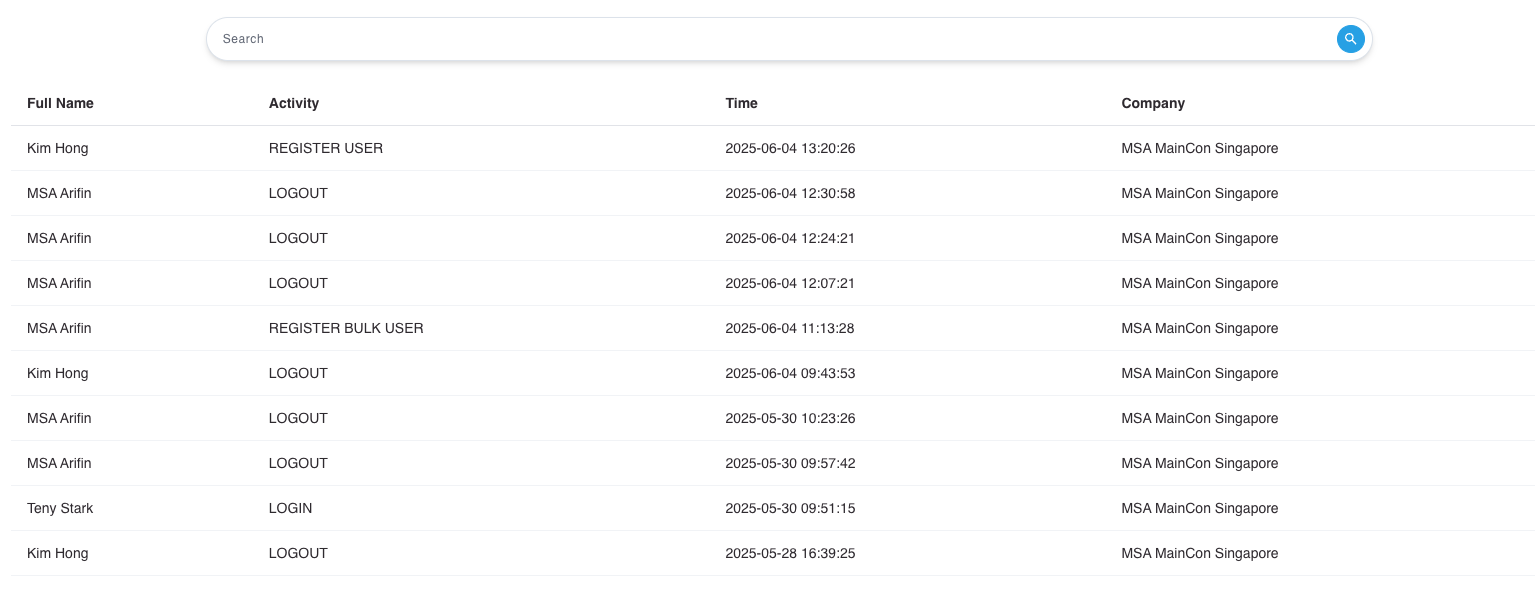Open Kim Hong's REGISTER USER row
Viewport: 1535px width, 590px height.
pyautogui.click(x=772, y=148)
